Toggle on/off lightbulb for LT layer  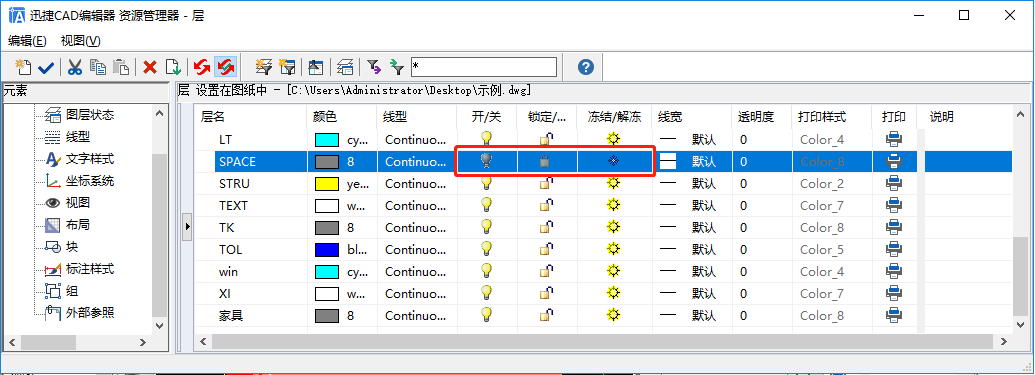click(x=486, y=139)
